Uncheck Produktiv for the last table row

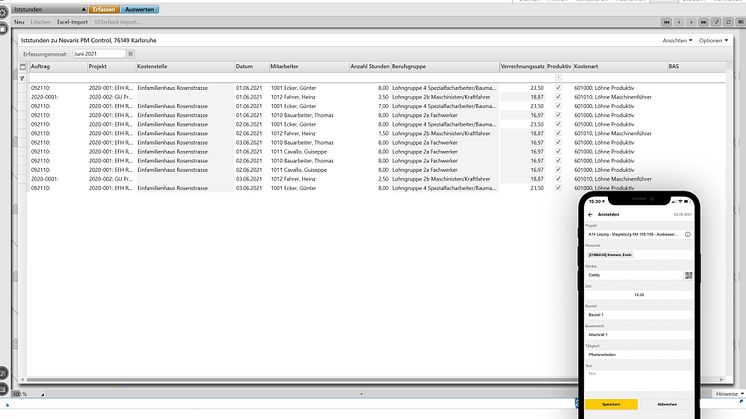(558, 187)
